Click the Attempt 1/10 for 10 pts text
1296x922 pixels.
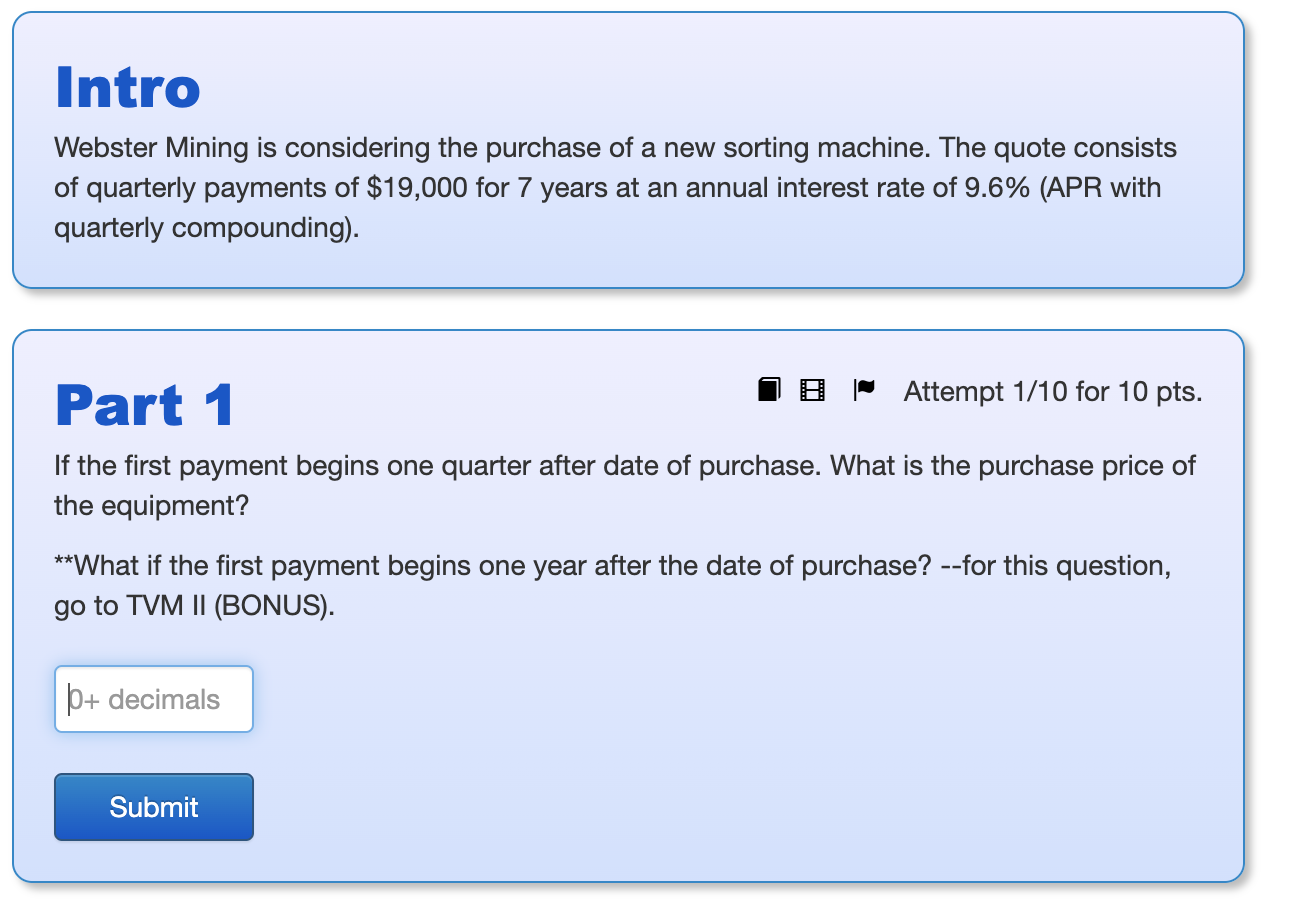[1052, 391]
